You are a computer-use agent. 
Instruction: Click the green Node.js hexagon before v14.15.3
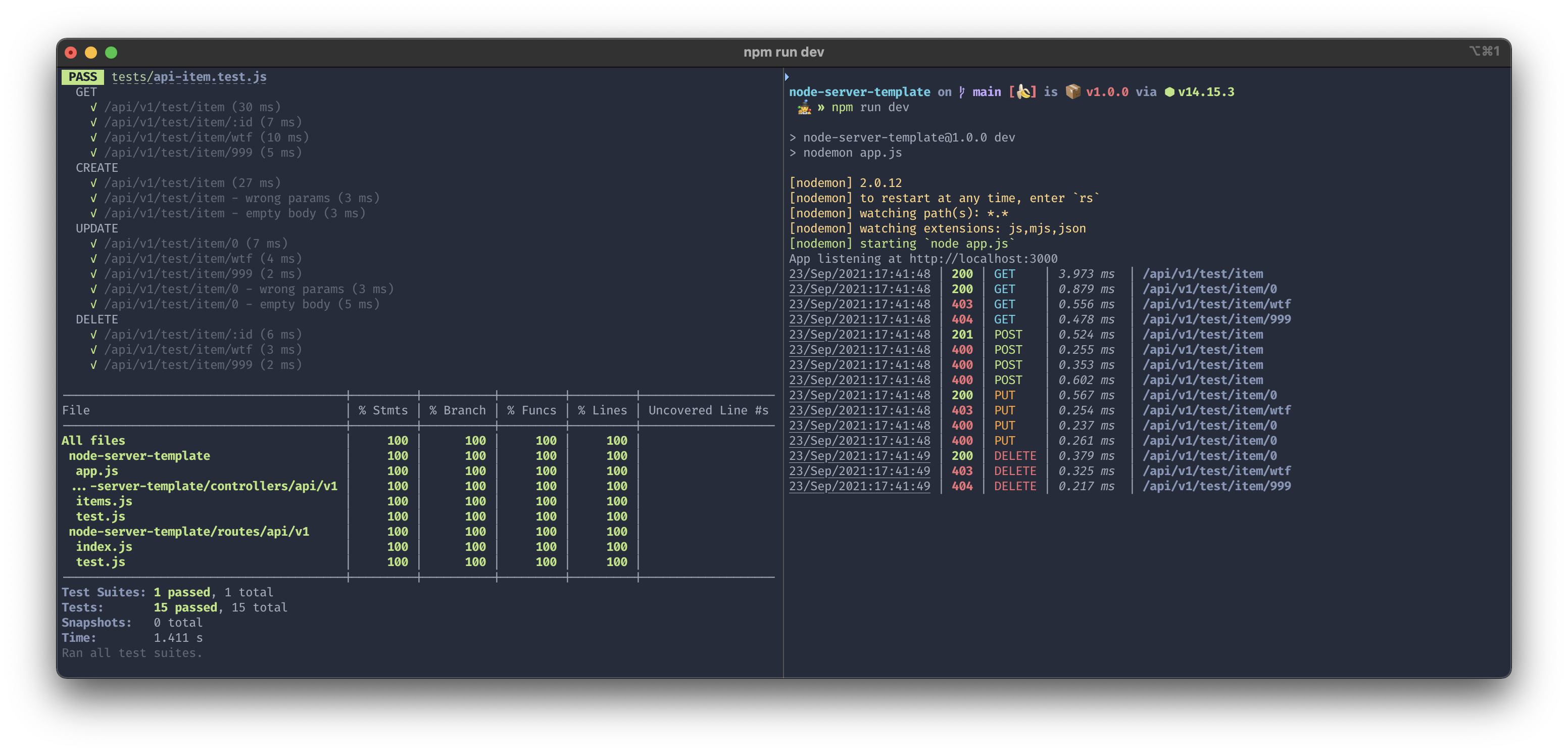click(x=1169, y=92)
